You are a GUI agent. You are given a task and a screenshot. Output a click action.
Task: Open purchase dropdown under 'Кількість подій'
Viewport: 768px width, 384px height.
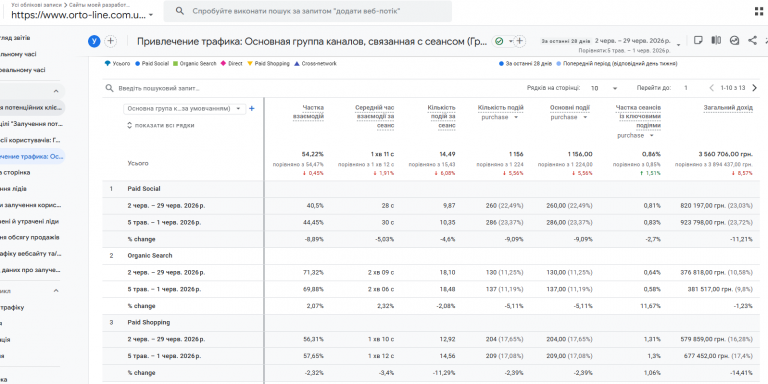click(x=500, y=118)
